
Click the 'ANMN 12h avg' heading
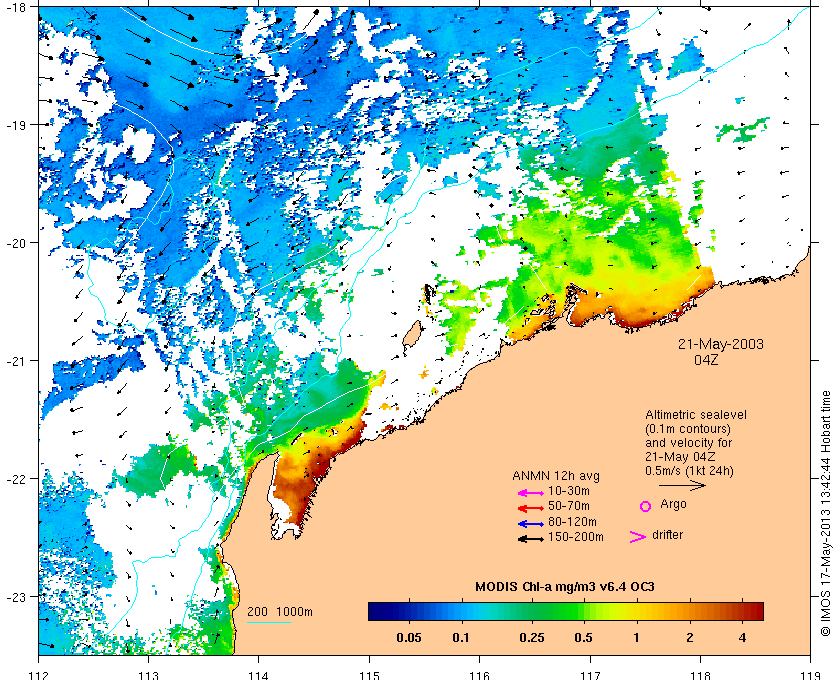point(556,476)
